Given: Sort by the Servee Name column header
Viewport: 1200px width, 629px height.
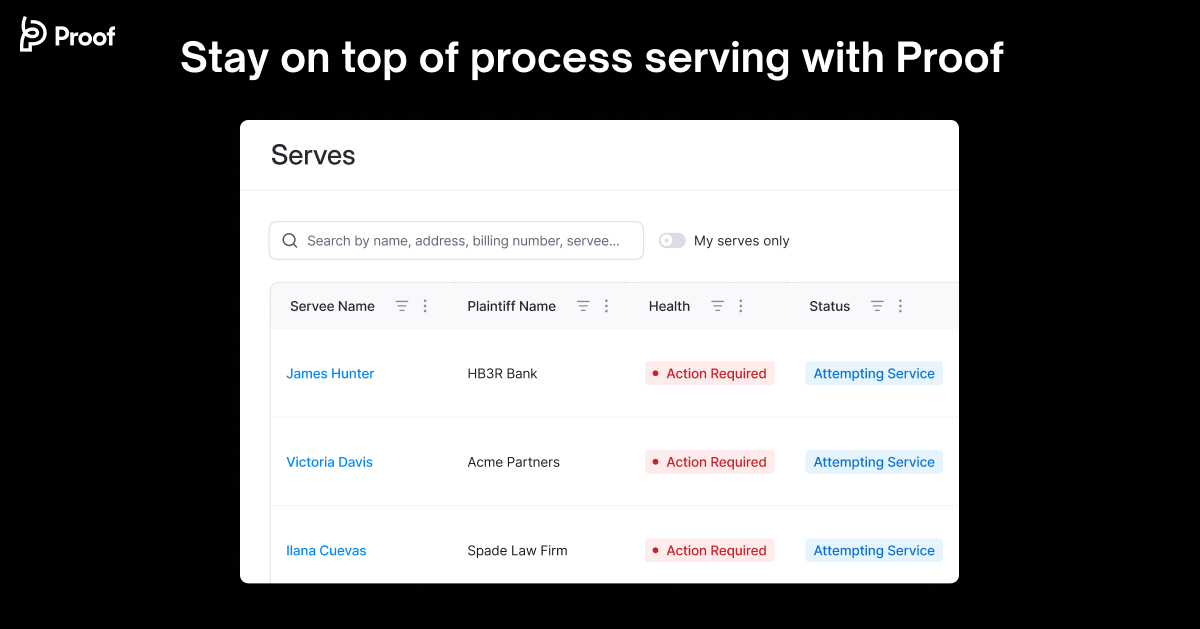Looking at the screenshot, I should pyautogui.click(x=332, y=306).
